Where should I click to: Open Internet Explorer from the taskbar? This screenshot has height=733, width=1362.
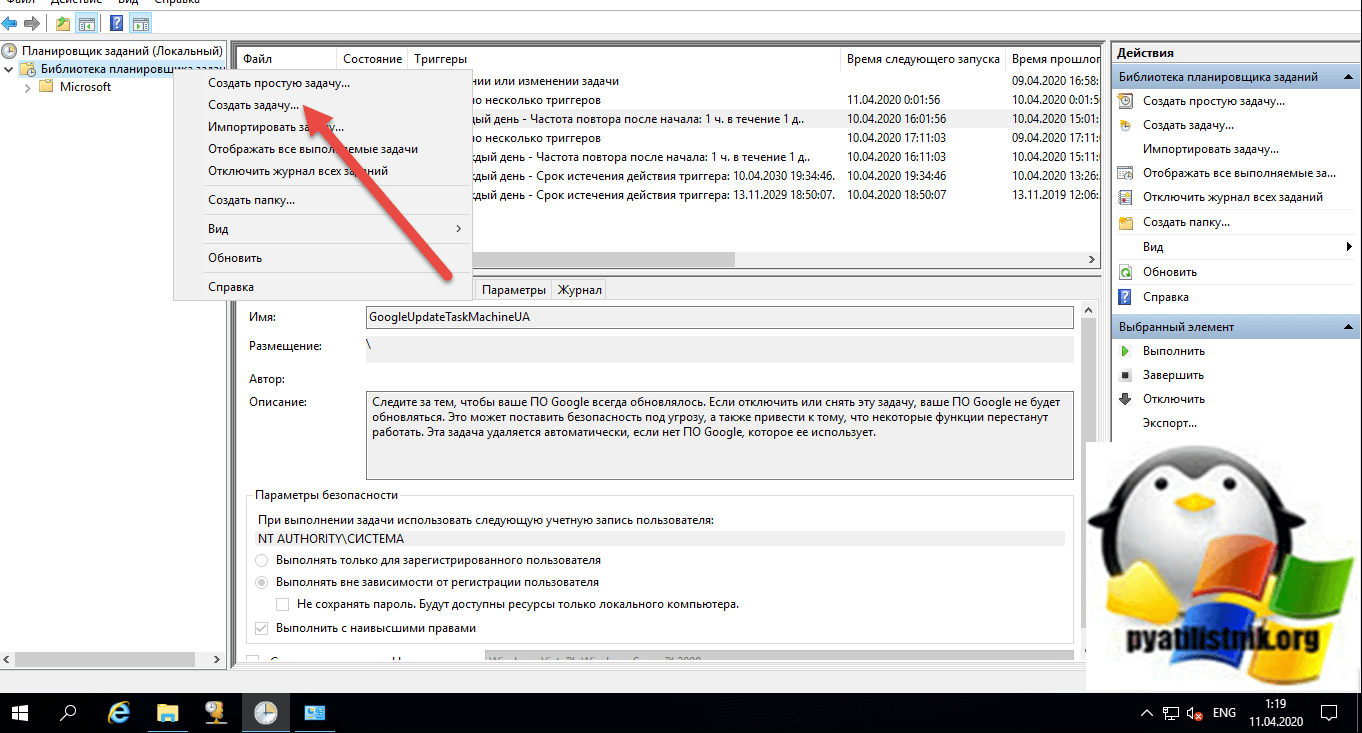pyautogui.click(x=120, y=713)
